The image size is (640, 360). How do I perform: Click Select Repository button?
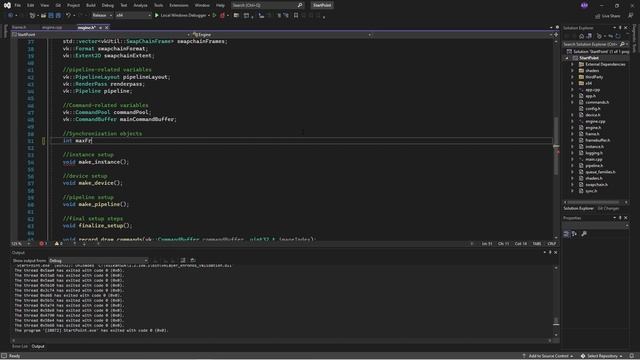(602, 356)
